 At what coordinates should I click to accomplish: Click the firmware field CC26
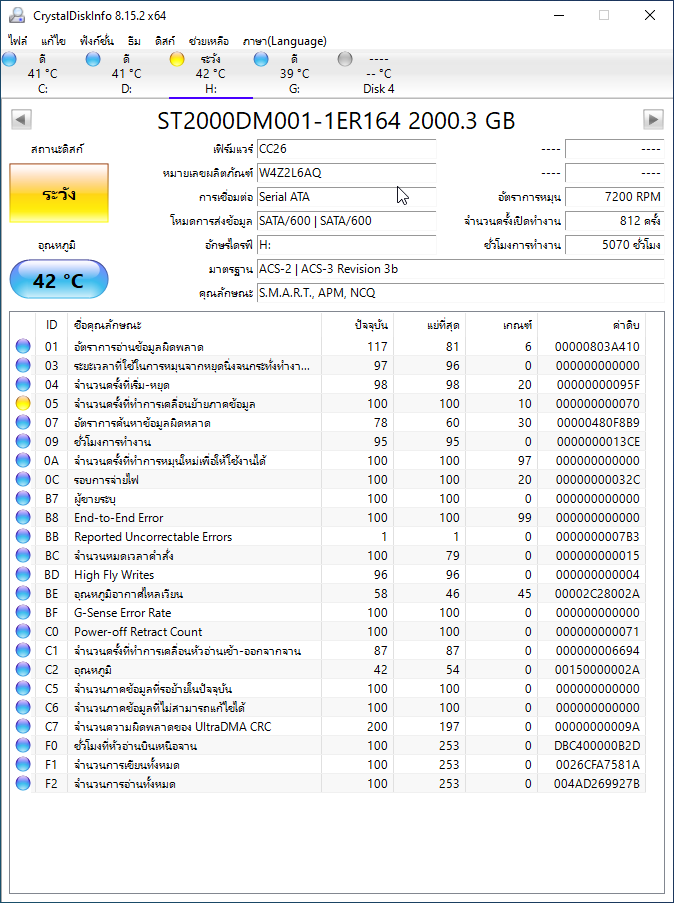point(346,149)
